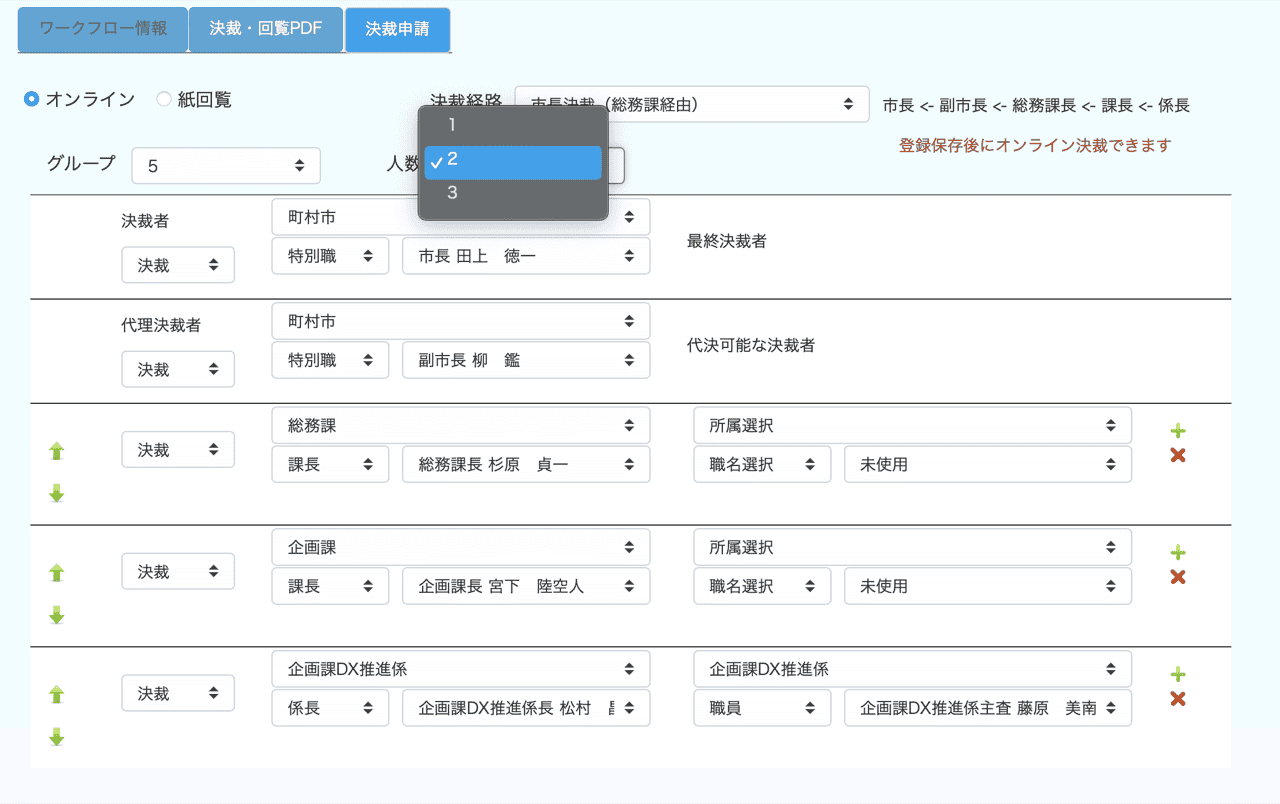Delete 企画課 row with red X

(x=1177, y=577)
